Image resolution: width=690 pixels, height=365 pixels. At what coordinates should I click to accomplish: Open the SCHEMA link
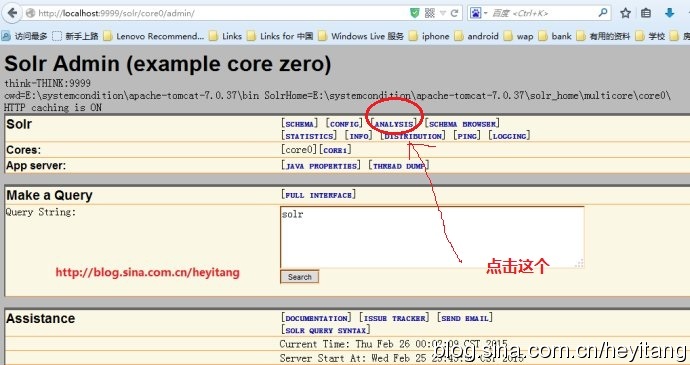(299, 124)
